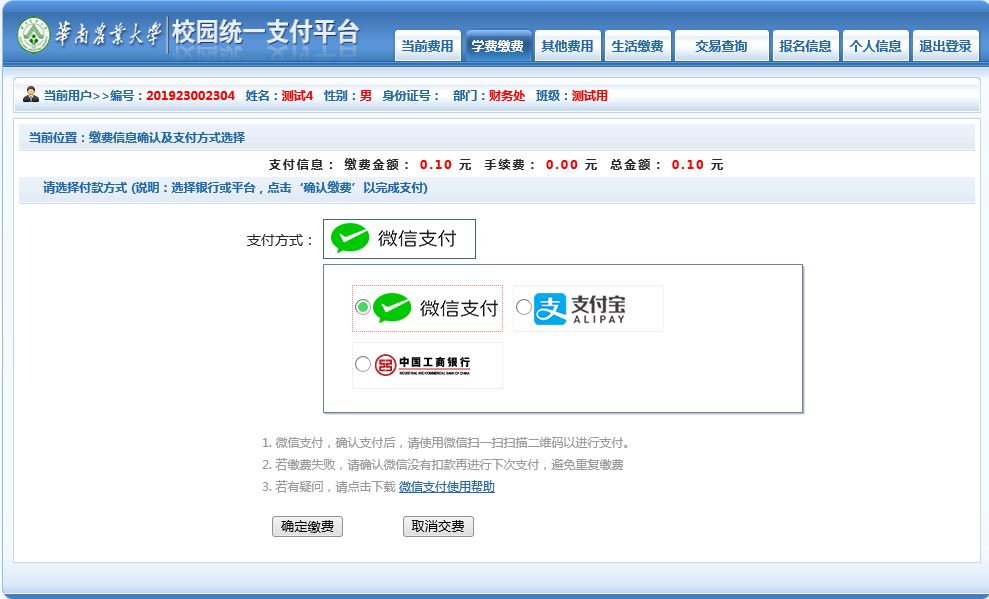Click the WeChat Pay logo in selected payment box
989x599 pixels.
click(x=349, y=238)
